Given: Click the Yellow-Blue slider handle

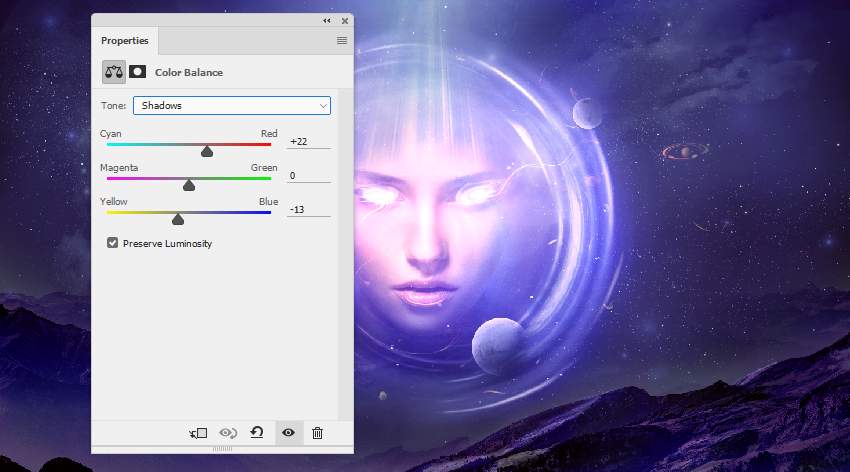Looking at the screenshot, I should tap(178, 219).
